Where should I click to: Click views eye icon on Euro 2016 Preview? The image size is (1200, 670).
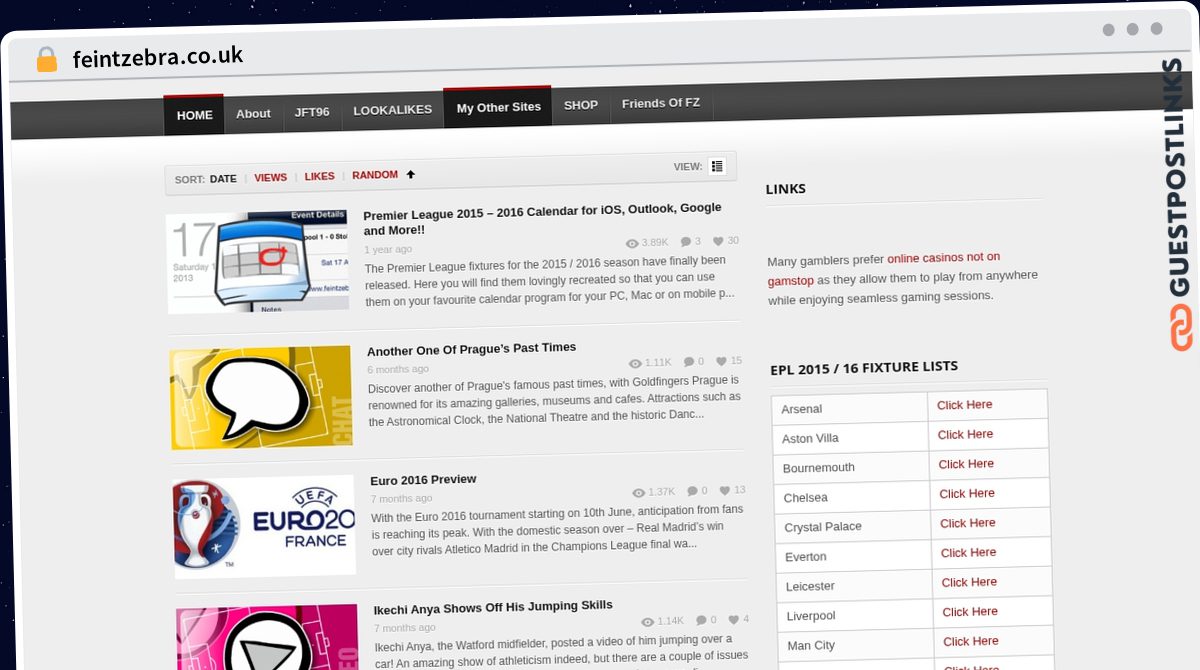pos(639,492)
